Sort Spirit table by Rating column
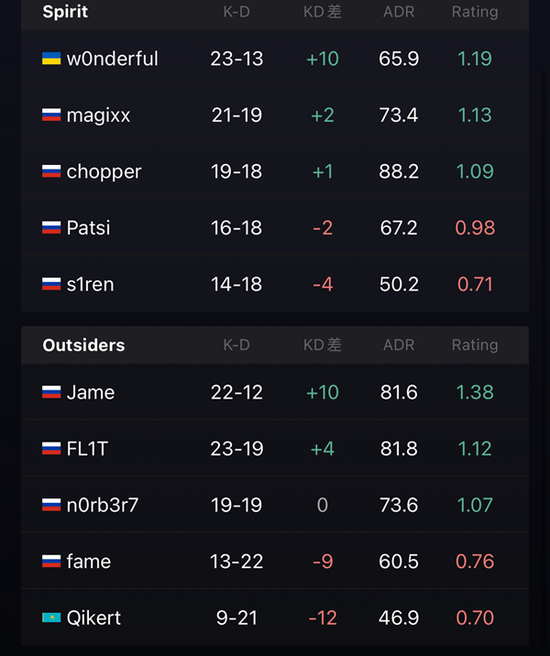The width and height of the screenshot is (550, 656). (475, 12)
